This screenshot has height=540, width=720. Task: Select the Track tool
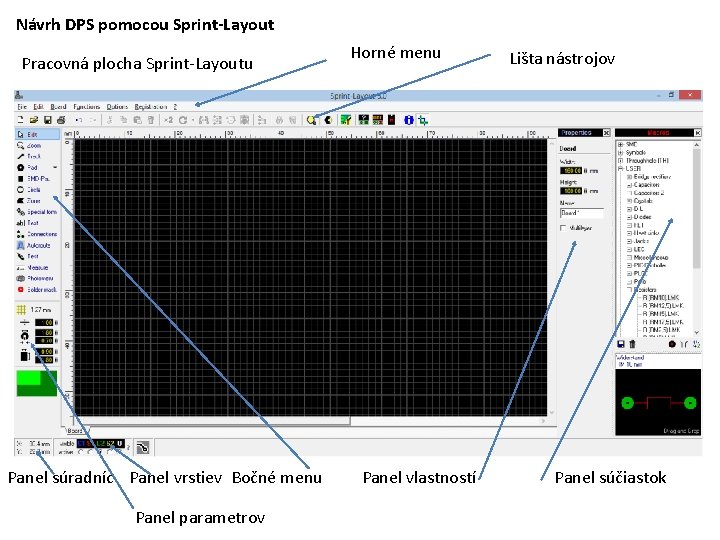pos(37,156)
